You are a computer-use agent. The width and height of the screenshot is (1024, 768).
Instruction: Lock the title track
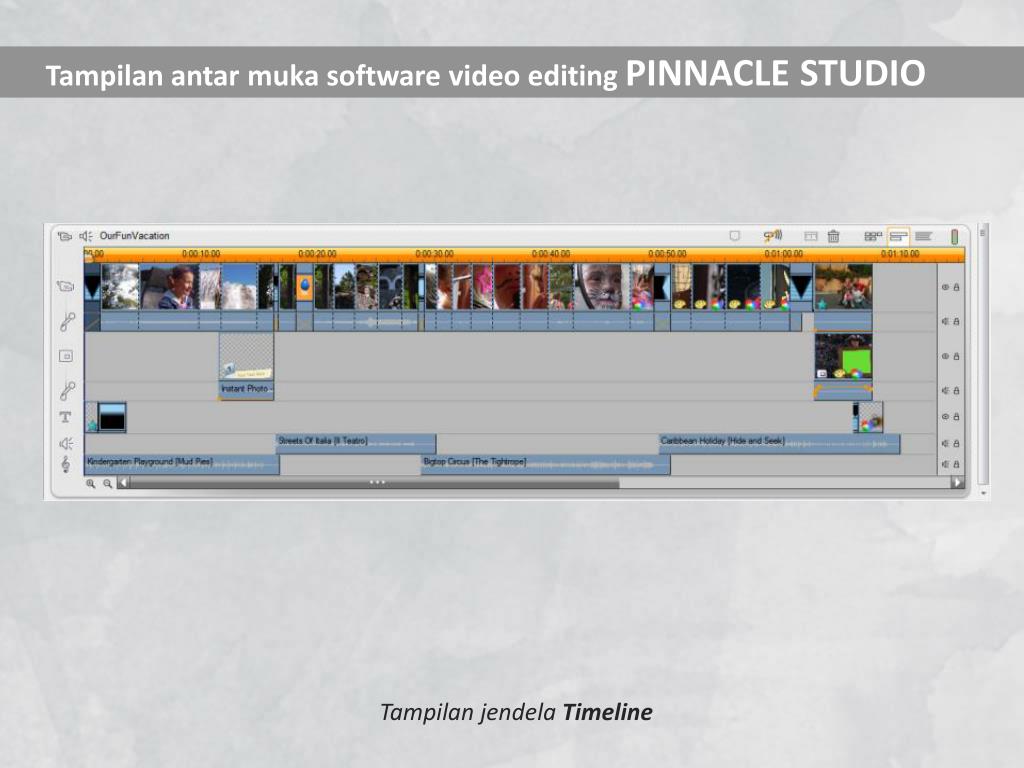(x=957, y=417)
